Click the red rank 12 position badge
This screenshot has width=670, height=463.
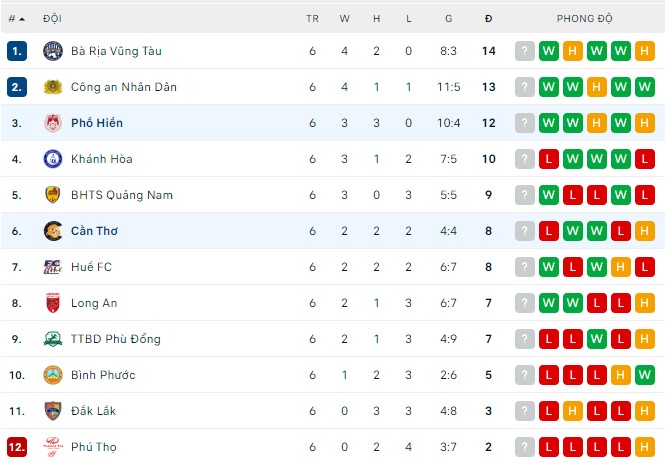pos(16,447)
